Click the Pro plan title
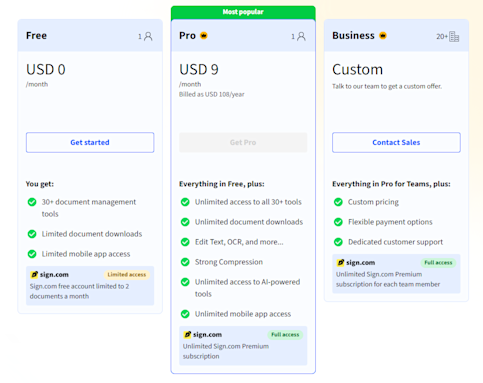The width and height of the screenshot is (483, 383). tap(187, 36)
